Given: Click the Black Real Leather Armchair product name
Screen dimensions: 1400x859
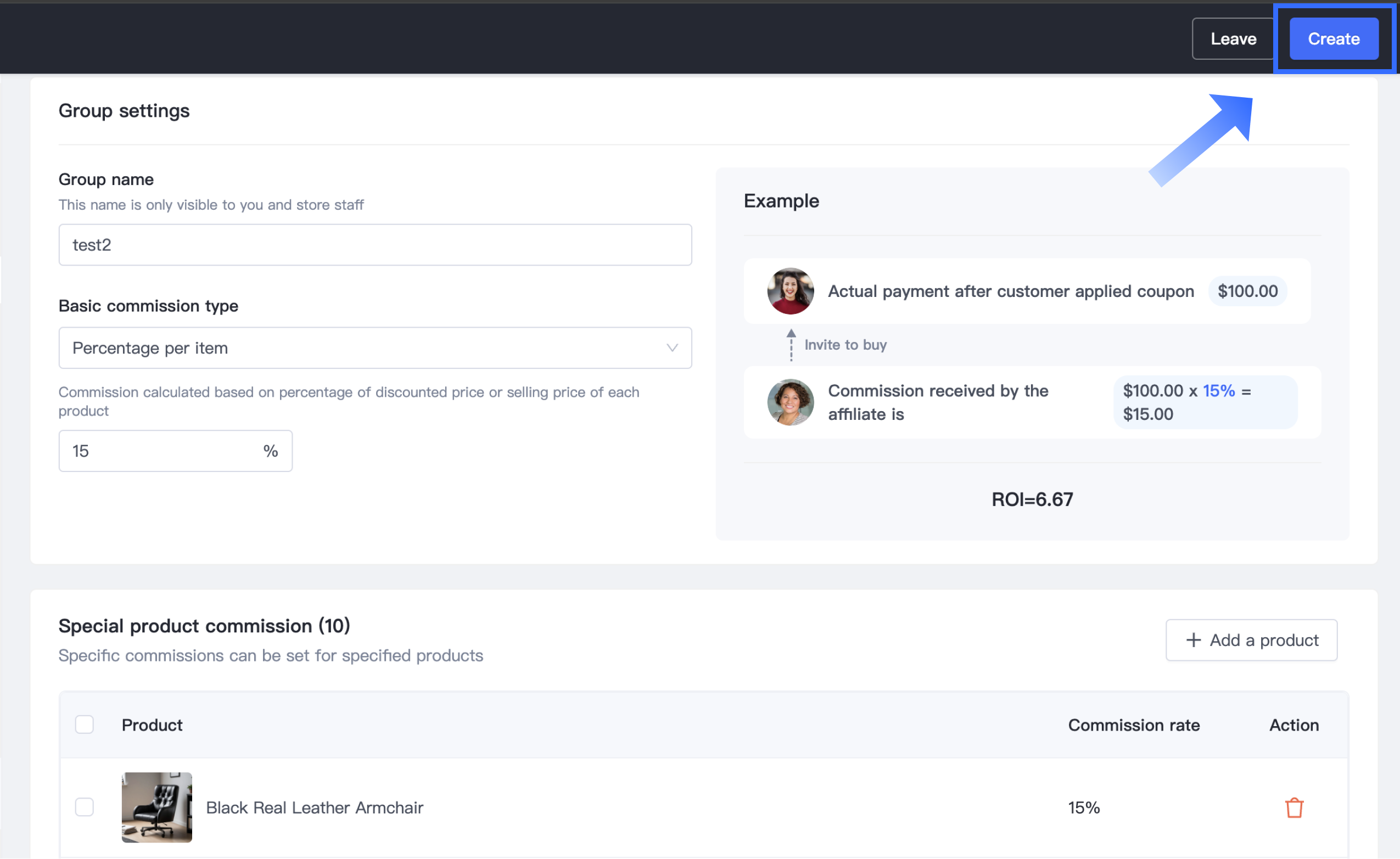Looking at the screenshot, I should 314,807.
